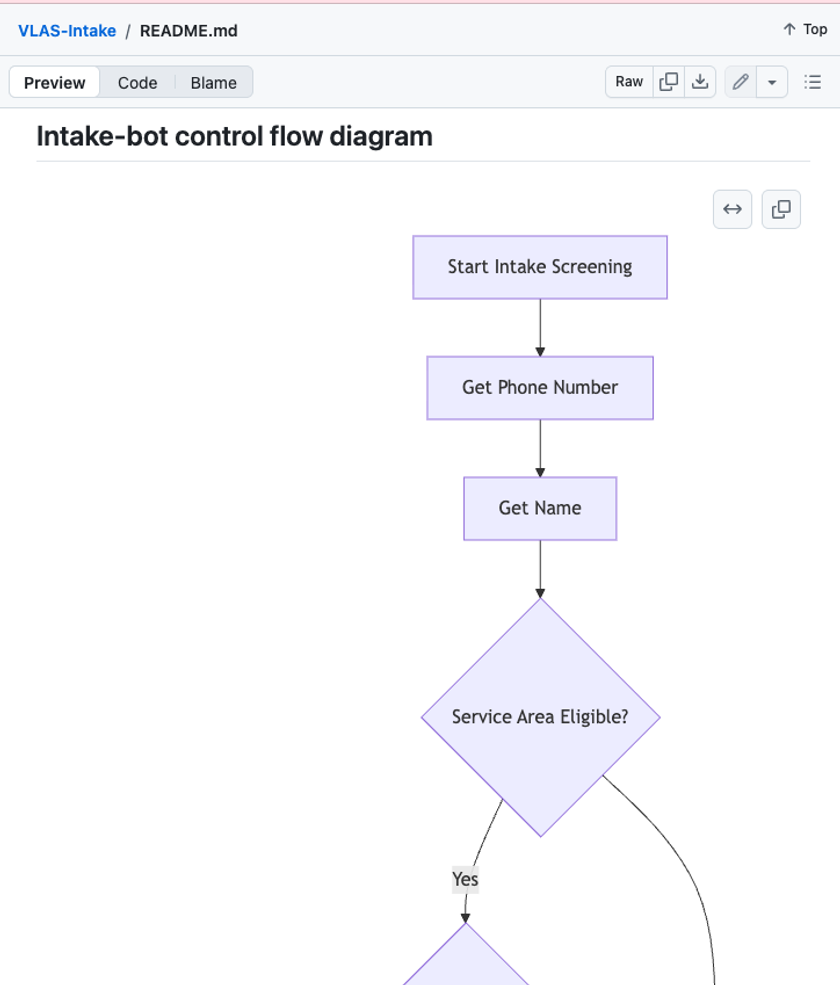Click the Get Name node
The image size is (840, 985).
[x=540, y=508]
